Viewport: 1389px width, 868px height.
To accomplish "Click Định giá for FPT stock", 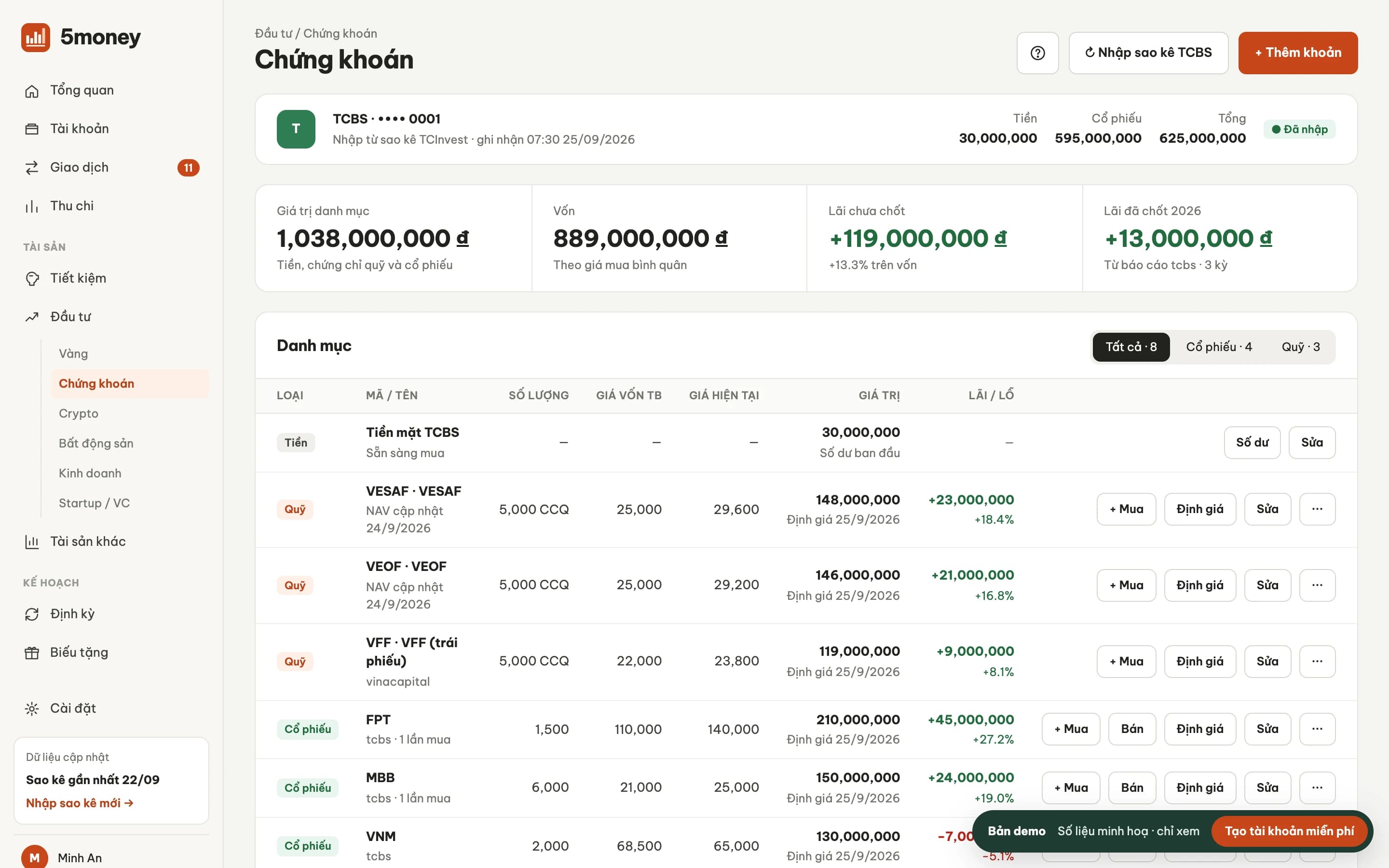I will pyautogui.click(x=1199, y=729).
